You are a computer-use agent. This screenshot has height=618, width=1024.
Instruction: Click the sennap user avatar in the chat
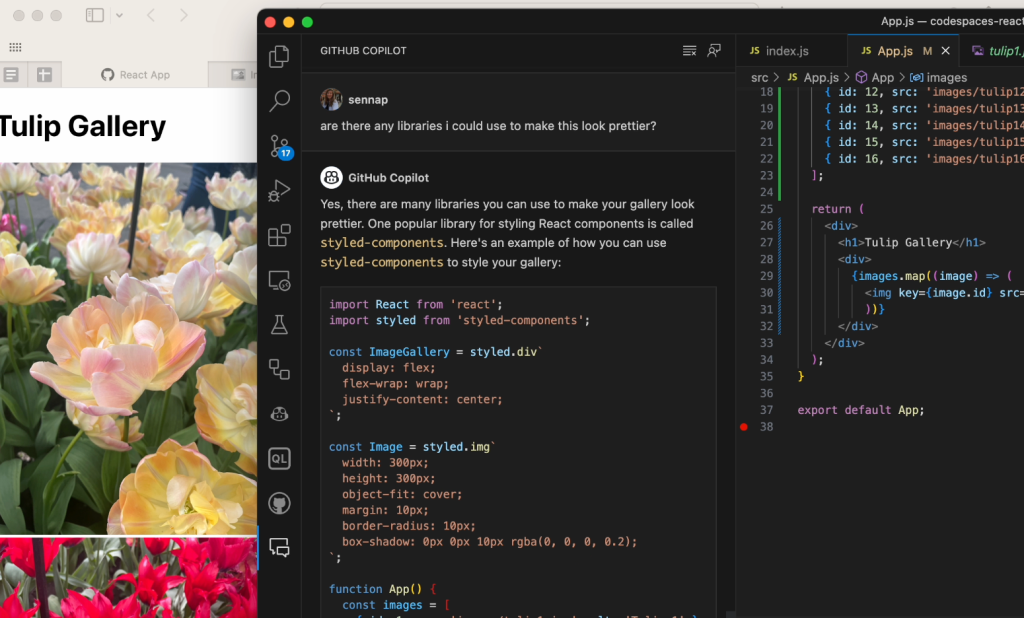click(x=330, y=99)
